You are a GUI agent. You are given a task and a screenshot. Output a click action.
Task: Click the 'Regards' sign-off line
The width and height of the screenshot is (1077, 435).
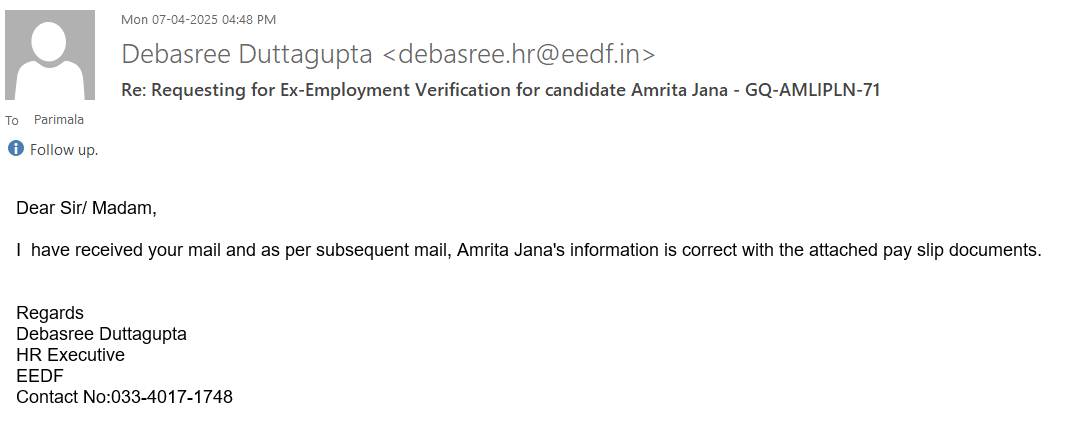click(x=50, y=313)
